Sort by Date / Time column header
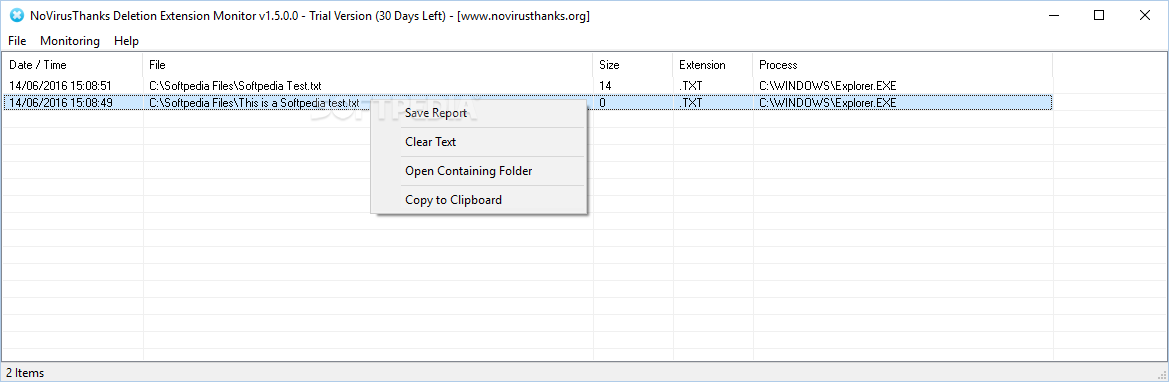 72,65
